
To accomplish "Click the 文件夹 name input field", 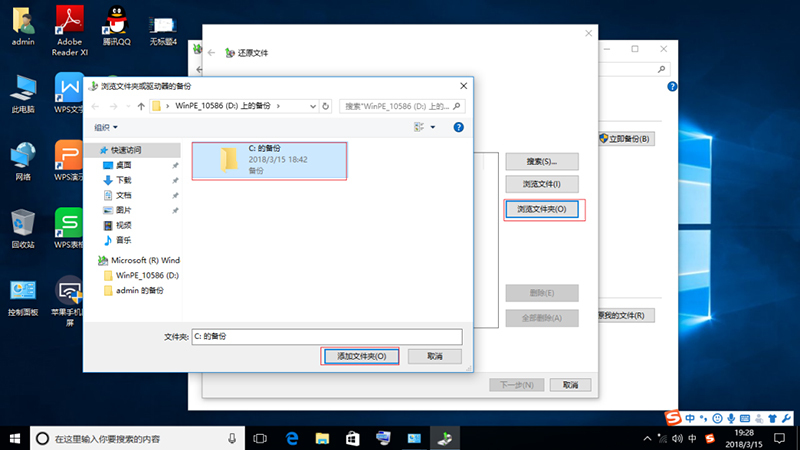I will (x=327, y=336).
